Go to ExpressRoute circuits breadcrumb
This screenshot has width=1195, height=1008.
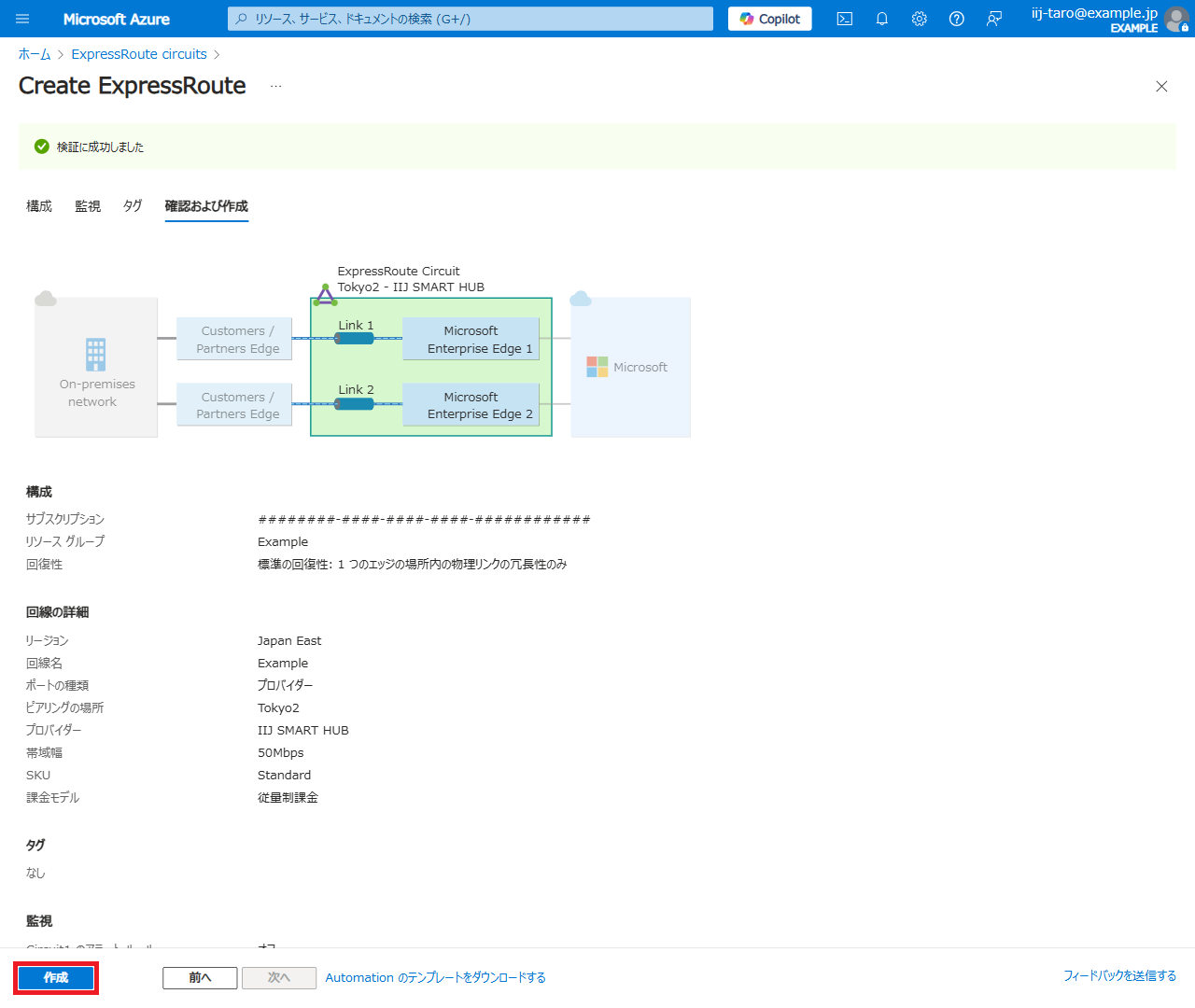click(139, 54)
